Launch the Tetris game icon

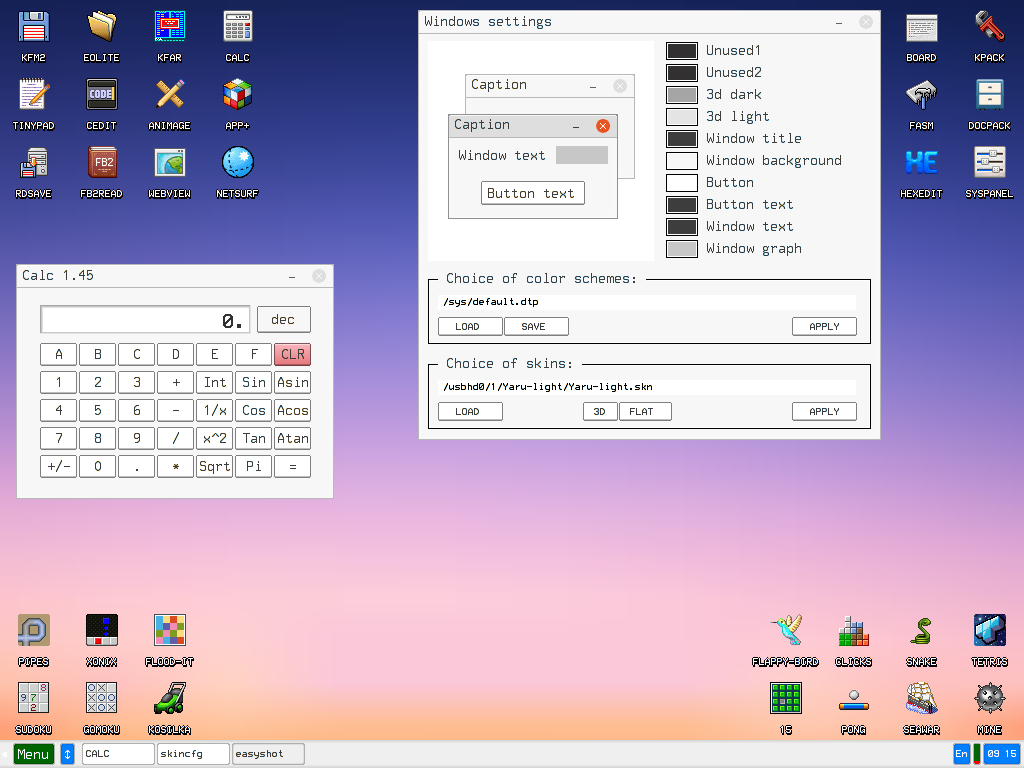coord(989,632)
